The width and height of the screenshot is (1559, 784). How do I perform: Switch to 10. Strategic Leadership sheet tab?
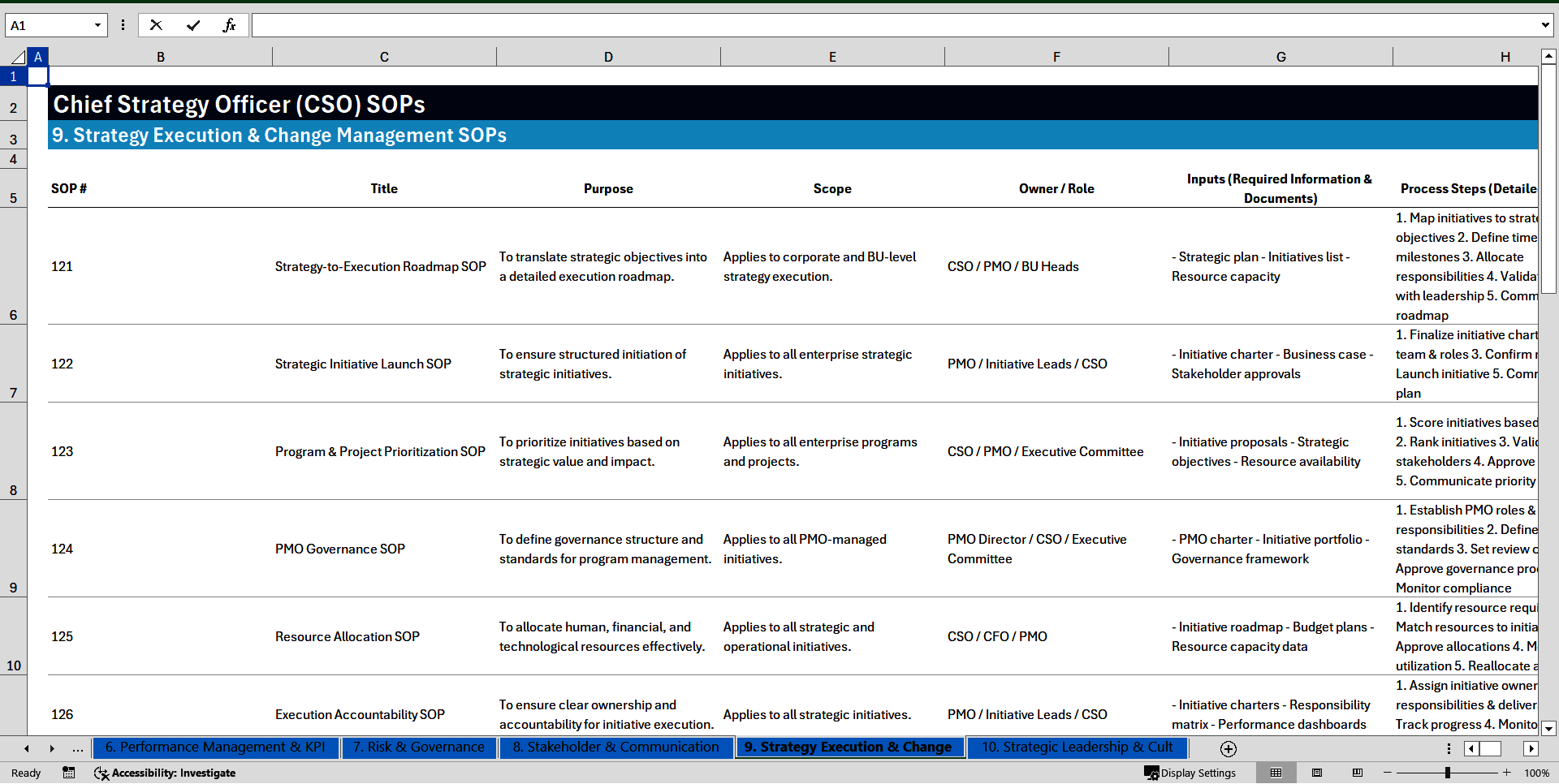(1077, 747)
